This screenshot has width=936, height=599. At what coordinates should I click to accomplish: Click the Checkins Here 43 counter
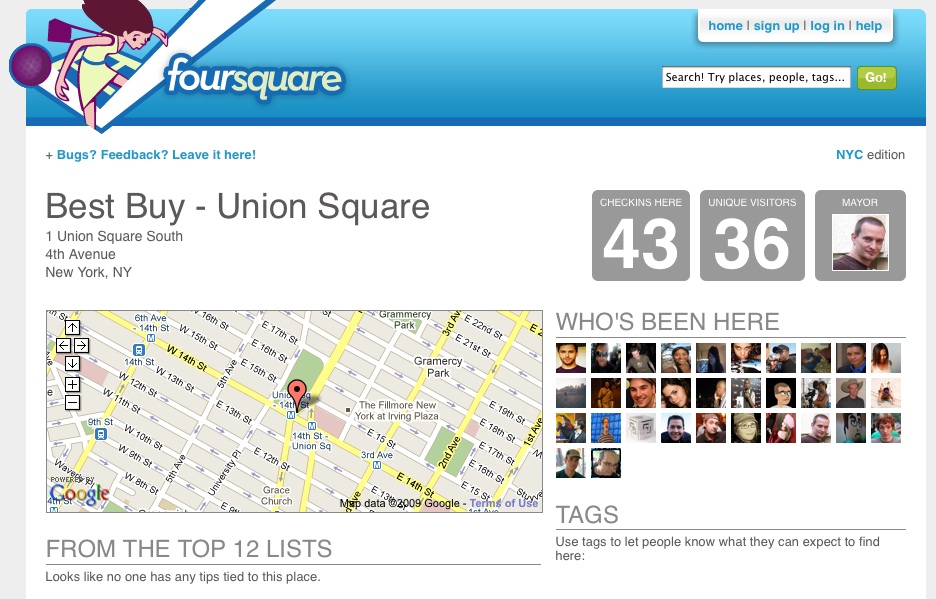(x=641, y=235)
